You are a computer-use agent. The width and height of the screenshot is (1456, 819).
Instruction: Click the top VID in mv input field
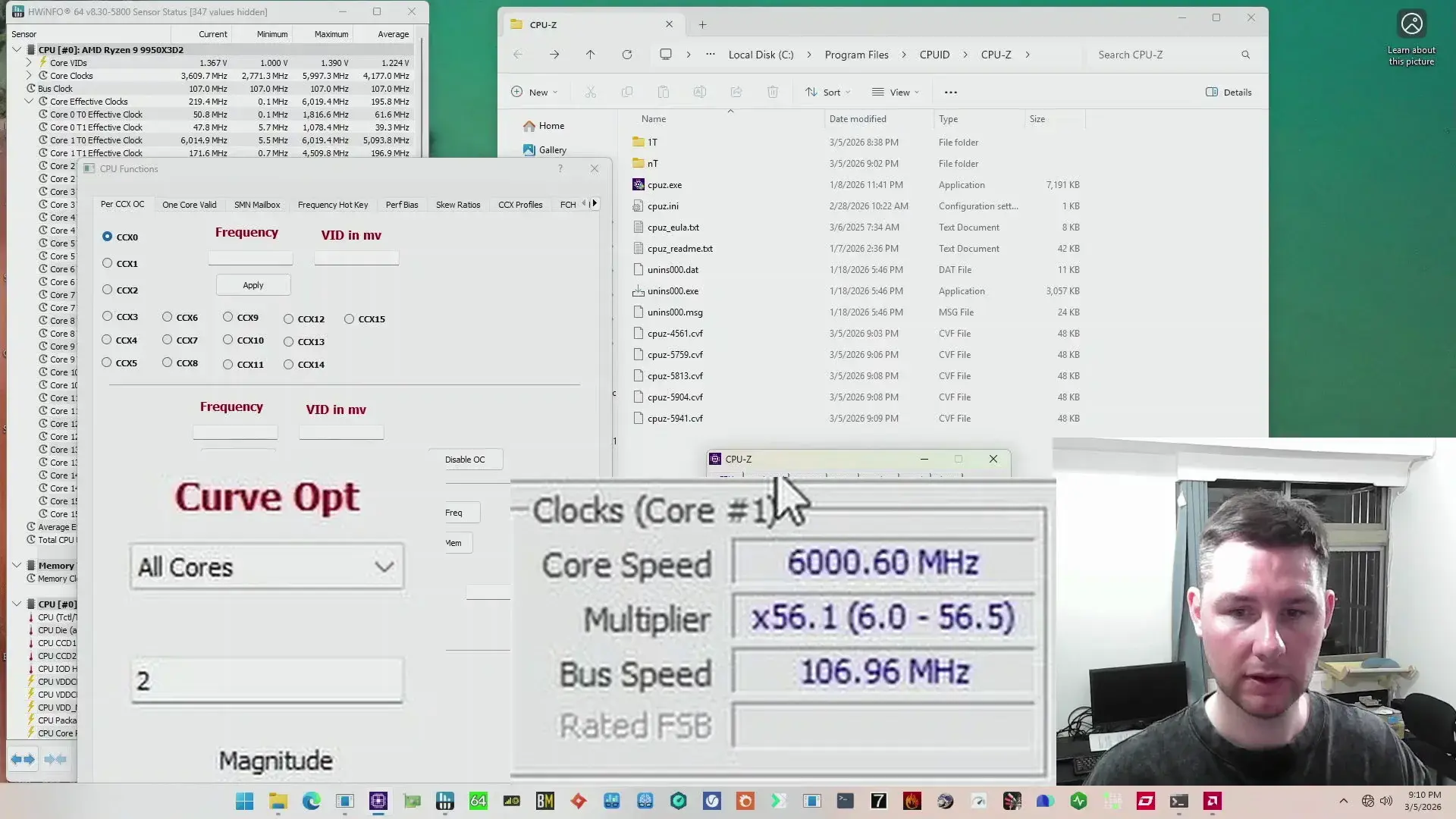(356, 258)
